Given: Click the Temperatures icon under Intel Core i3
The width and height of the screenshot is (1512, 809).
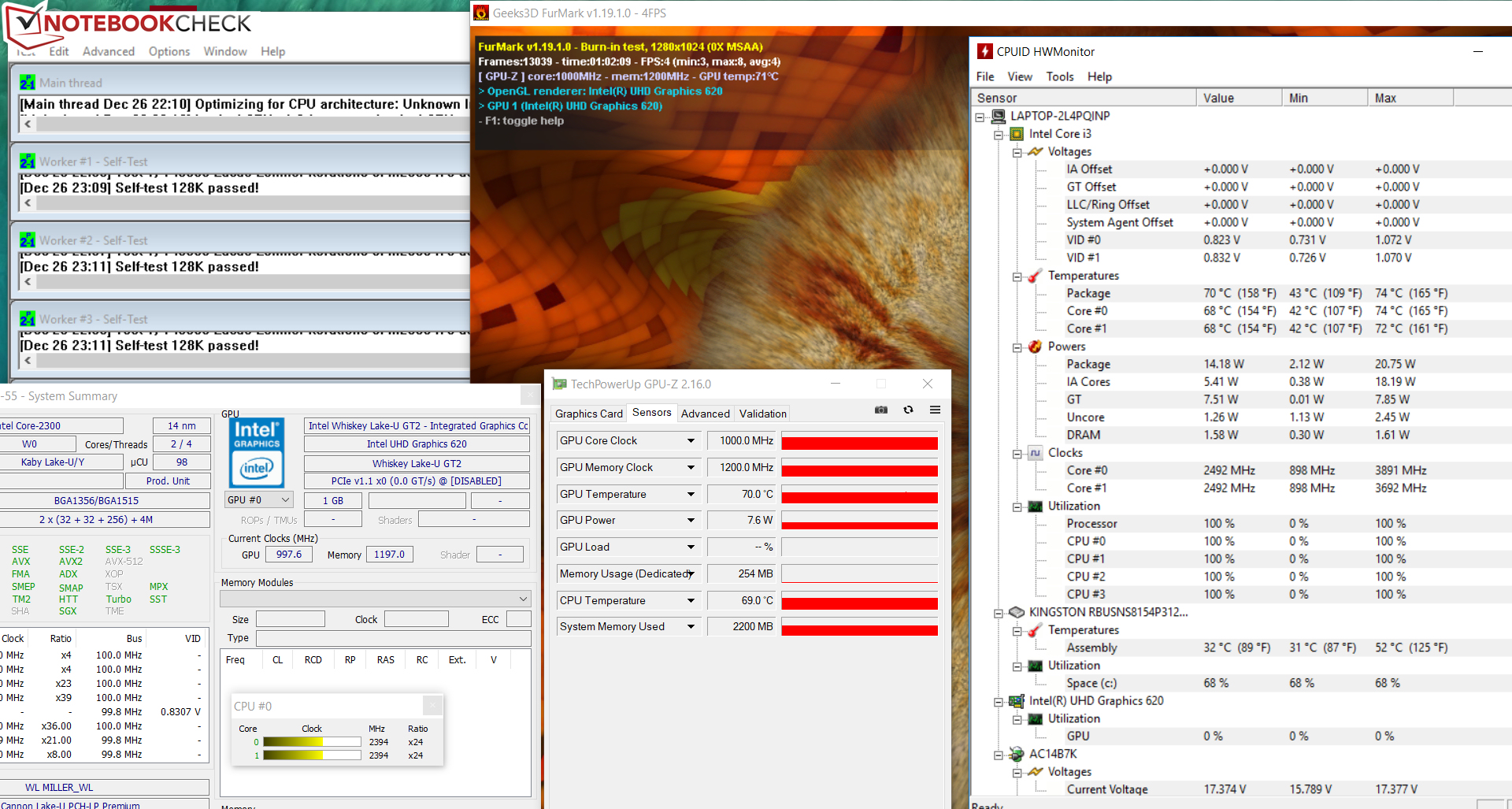Looking at the screenshot, I should click(1036, 275).
